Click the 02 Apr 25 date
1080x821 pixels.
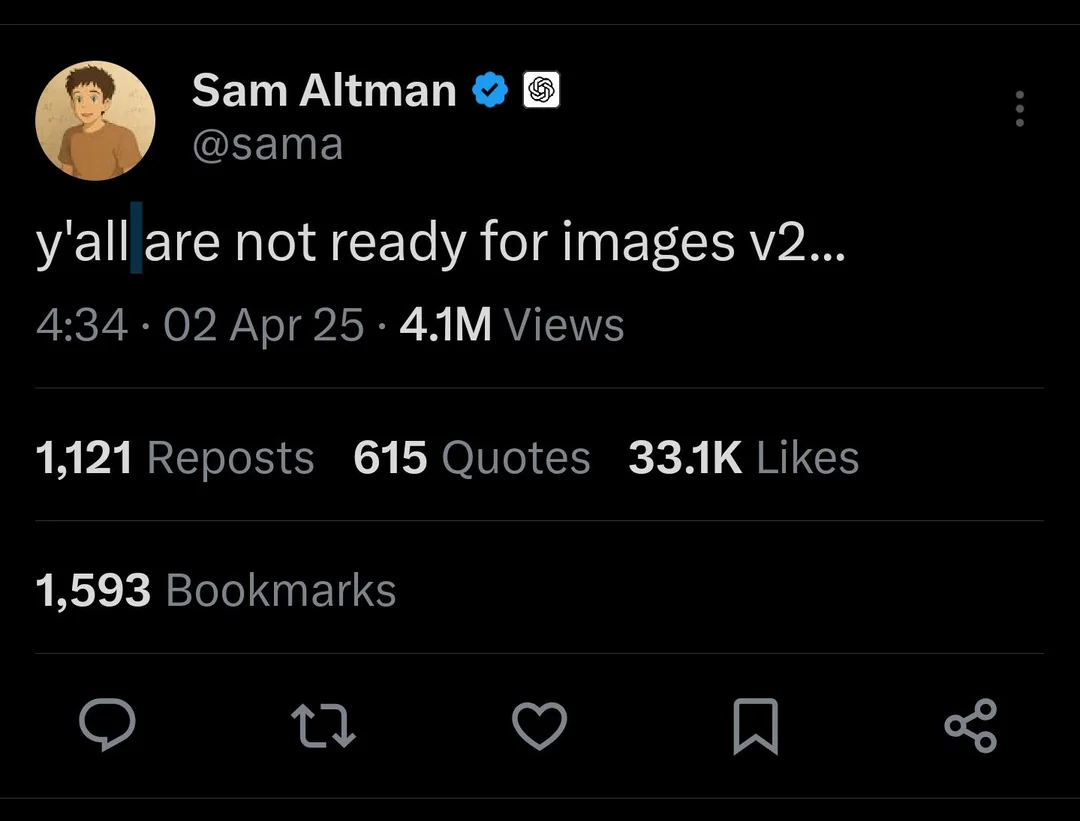click(x=264, y=324)
